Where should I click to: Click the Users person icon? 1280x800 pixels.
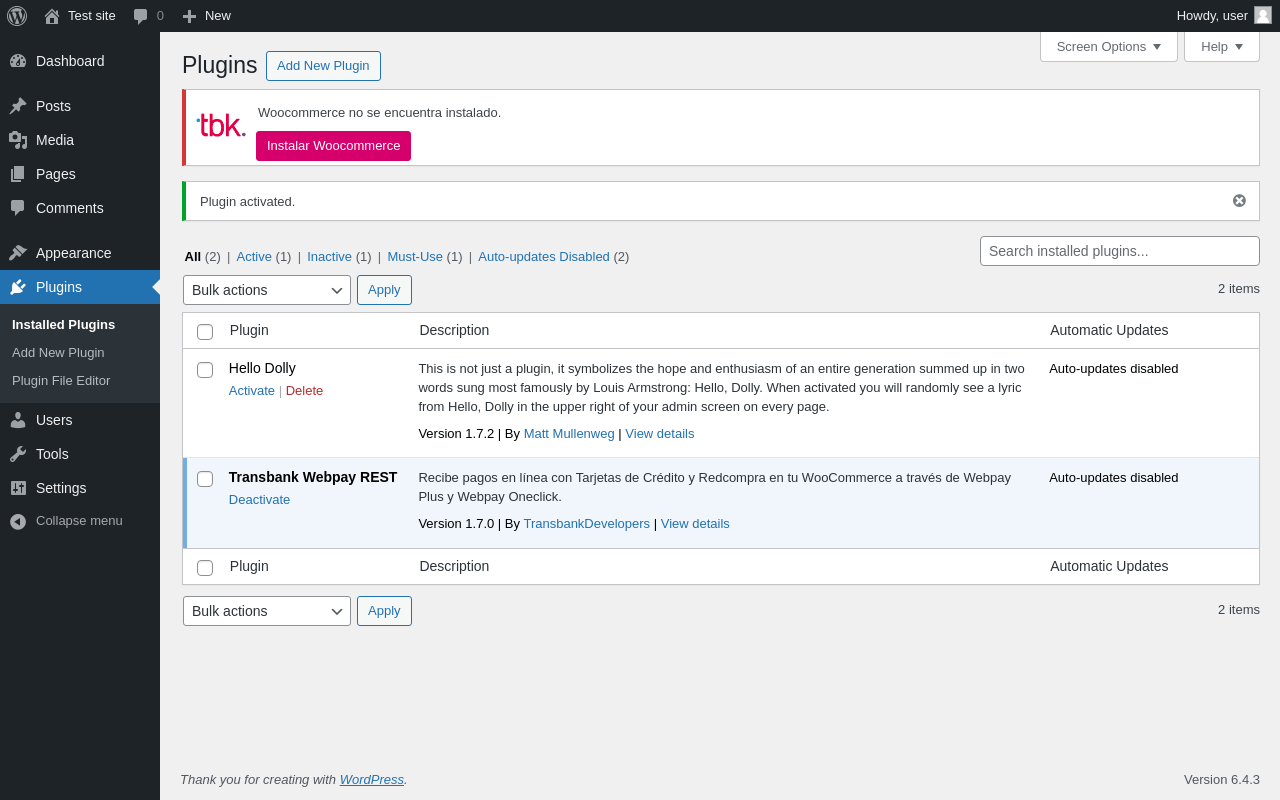(x=18, y=420)
